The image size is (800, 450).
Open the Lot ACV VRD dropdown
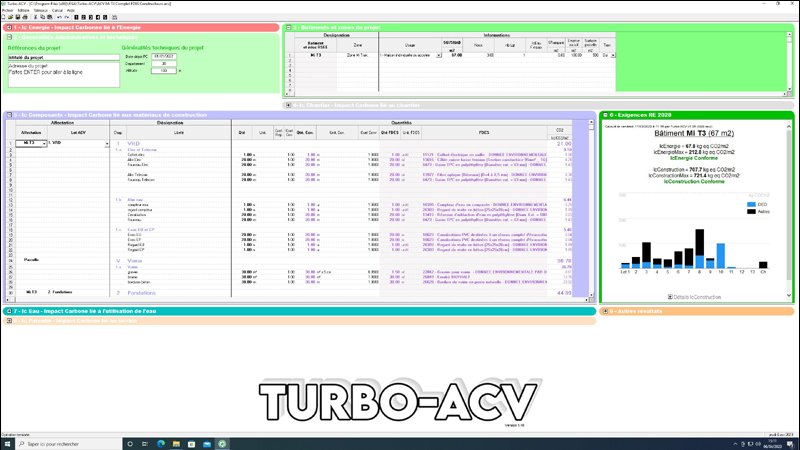point(106,143)
